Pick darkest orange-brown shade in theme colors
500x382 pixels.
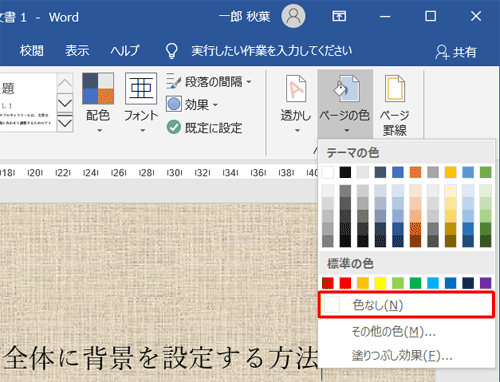click(x=415, y=241)
